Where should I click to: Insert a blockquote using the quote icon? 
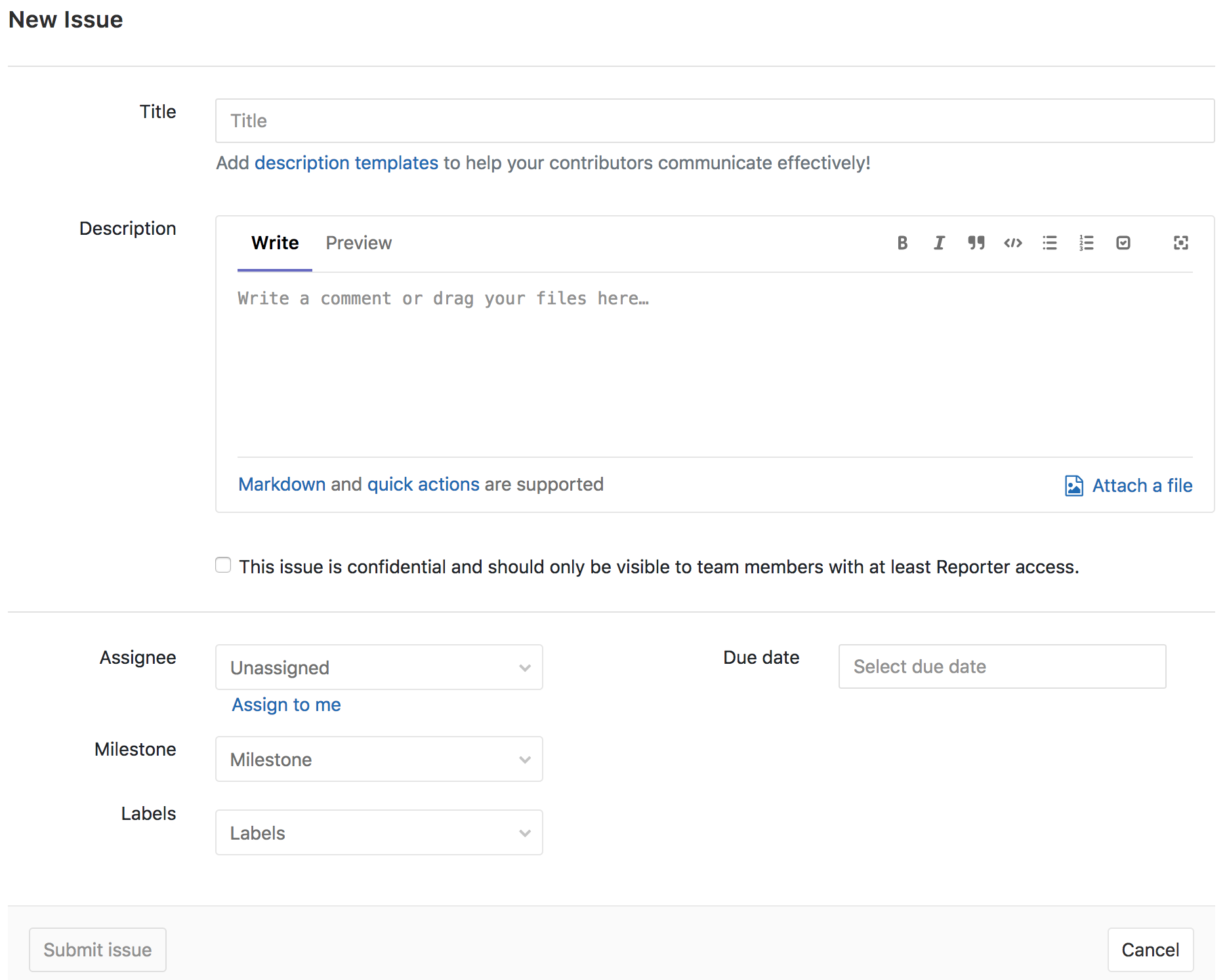click(x=976, y=243)
